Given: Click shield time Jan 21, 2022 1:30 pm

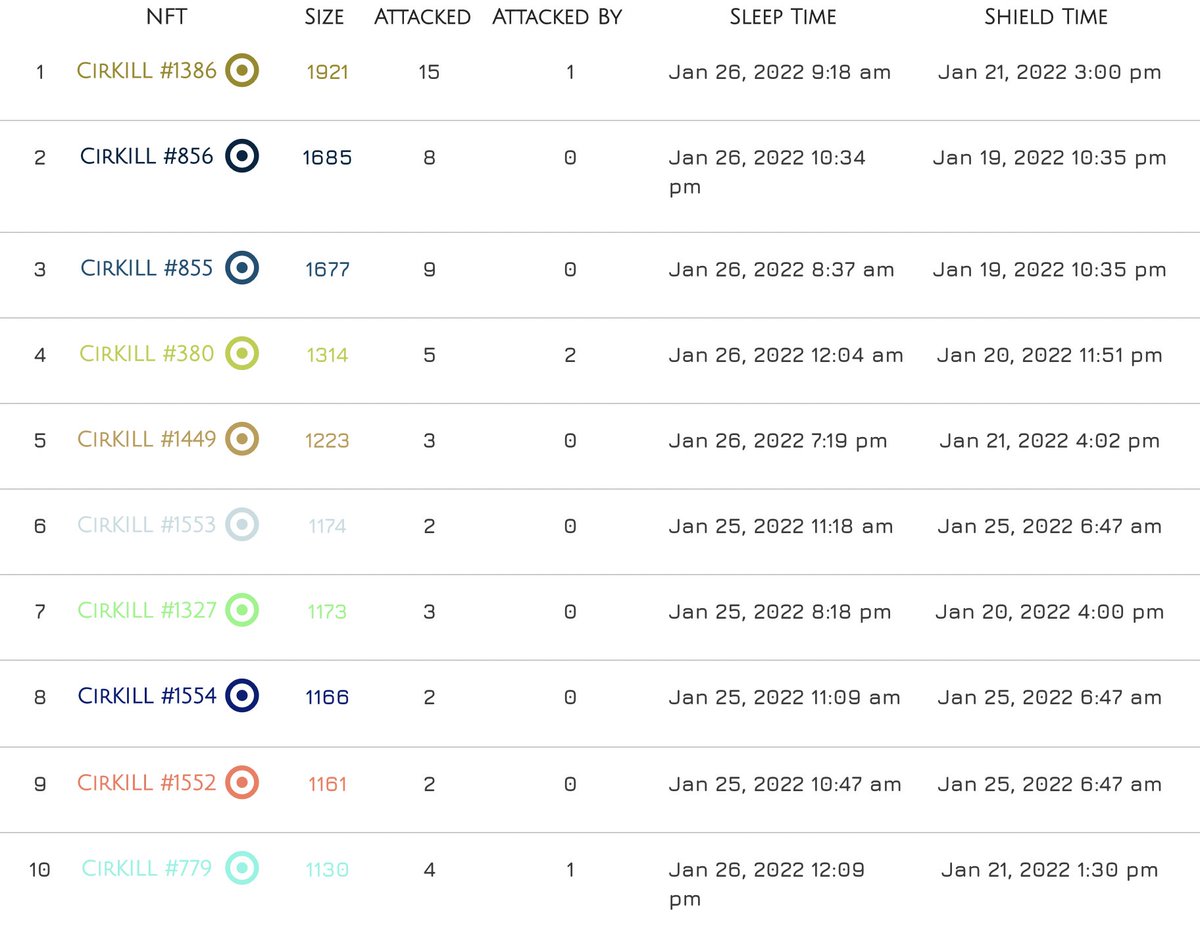Looking at the screenshot, I should [x=1050, y=870].
